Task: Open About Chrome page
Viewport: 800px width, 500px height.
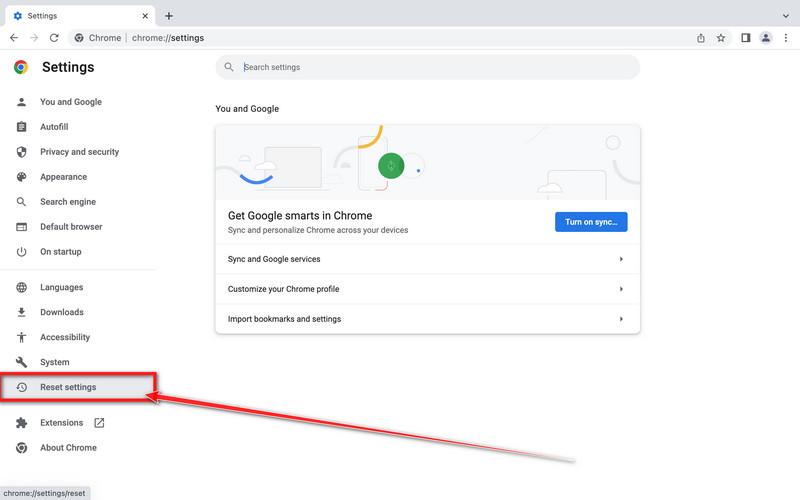Action: 68,447
